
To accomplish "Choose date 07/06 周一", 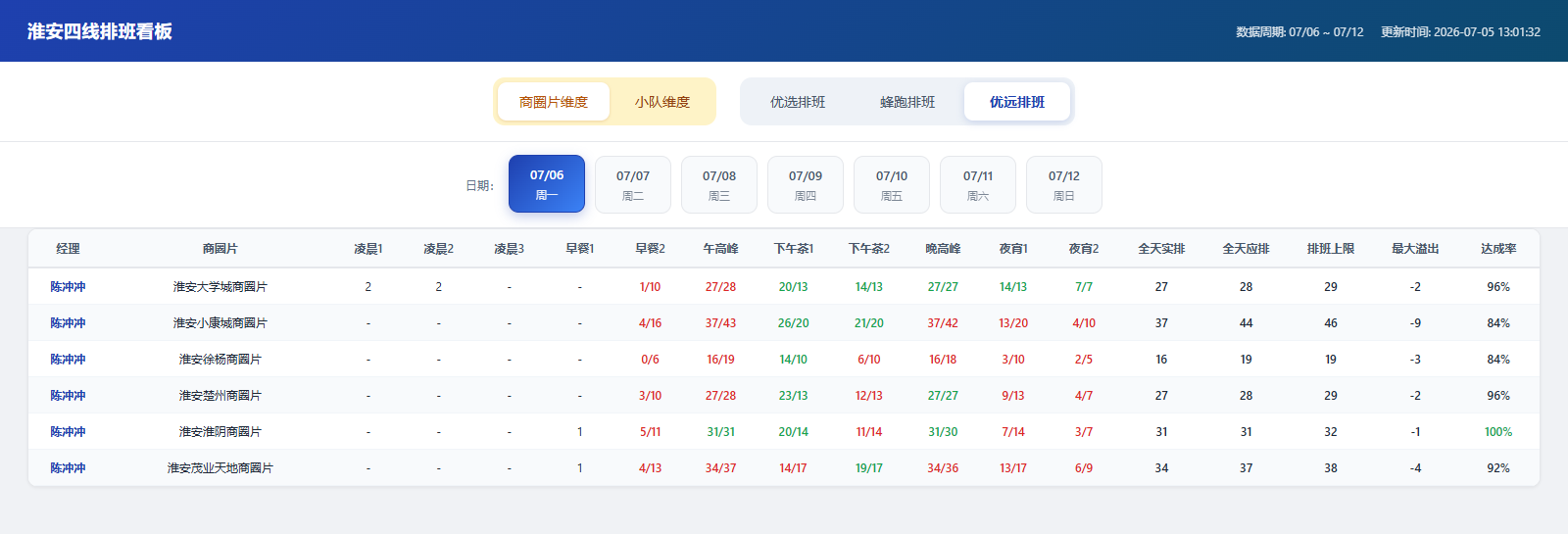I will pyautogui.click(x=547, y=184).
